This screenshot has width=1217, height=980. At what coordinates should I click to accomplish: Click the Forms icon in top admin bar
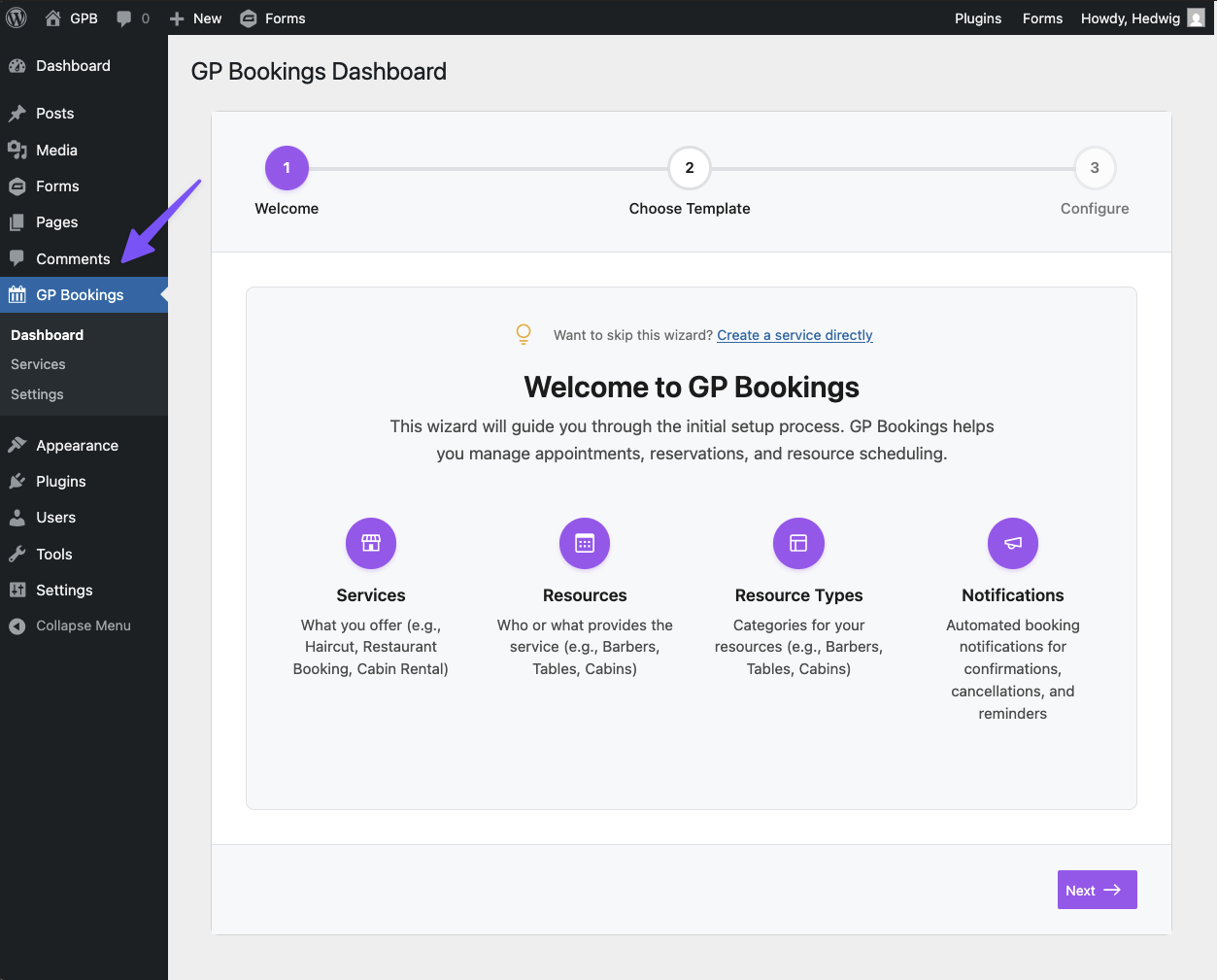[x=249, y=18]
